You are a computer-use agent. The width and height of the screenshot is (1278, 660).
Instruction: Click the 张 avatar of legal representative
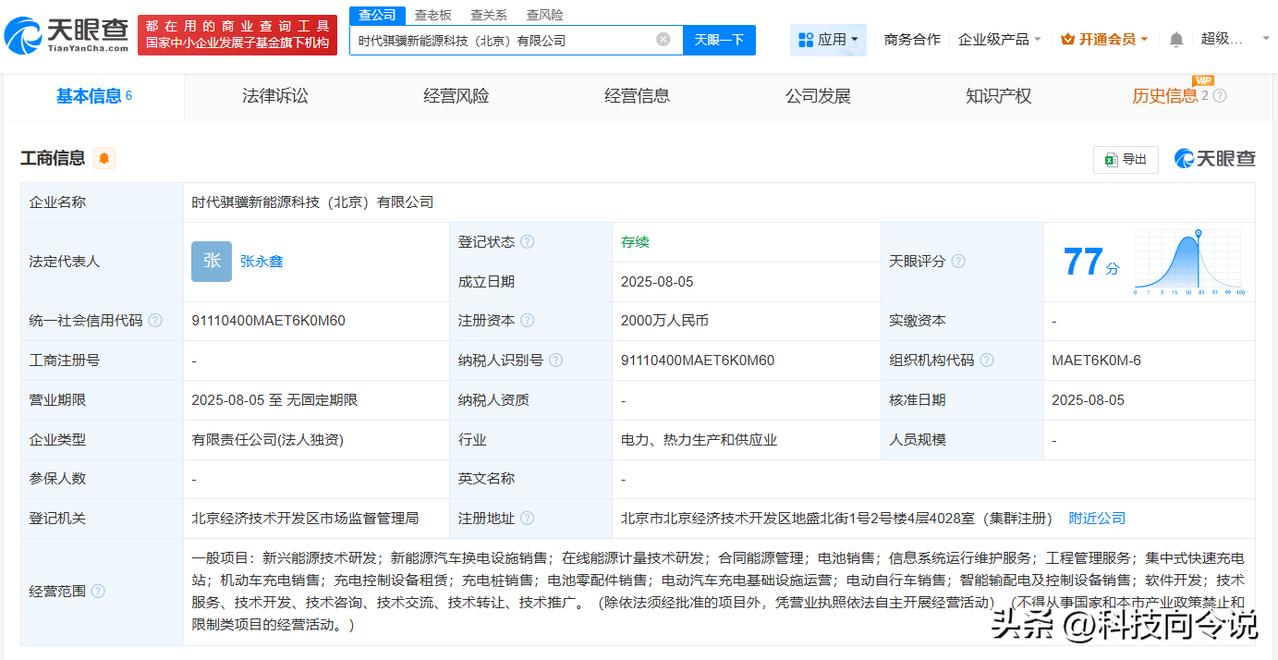tap(211, 261)
